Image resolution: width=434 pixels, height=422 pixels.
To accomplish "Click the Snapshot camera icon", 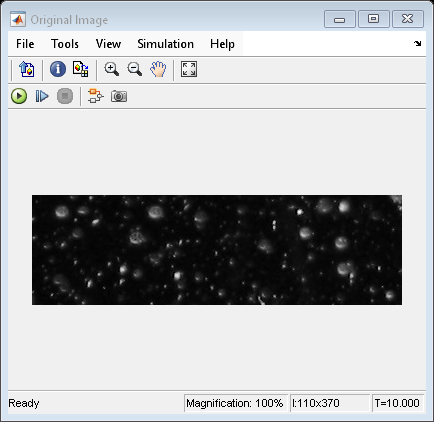I will pyautogui.click(x=119, y=96).
